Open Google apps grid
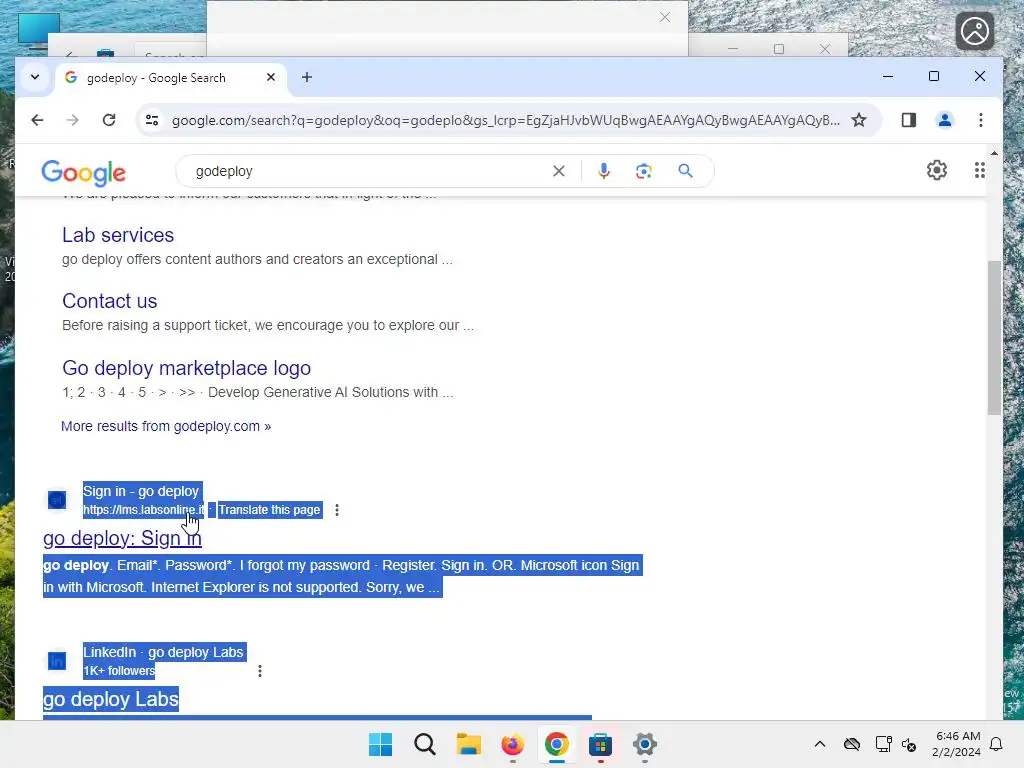This screenshot has width=1024, height=768. point(979,170)
